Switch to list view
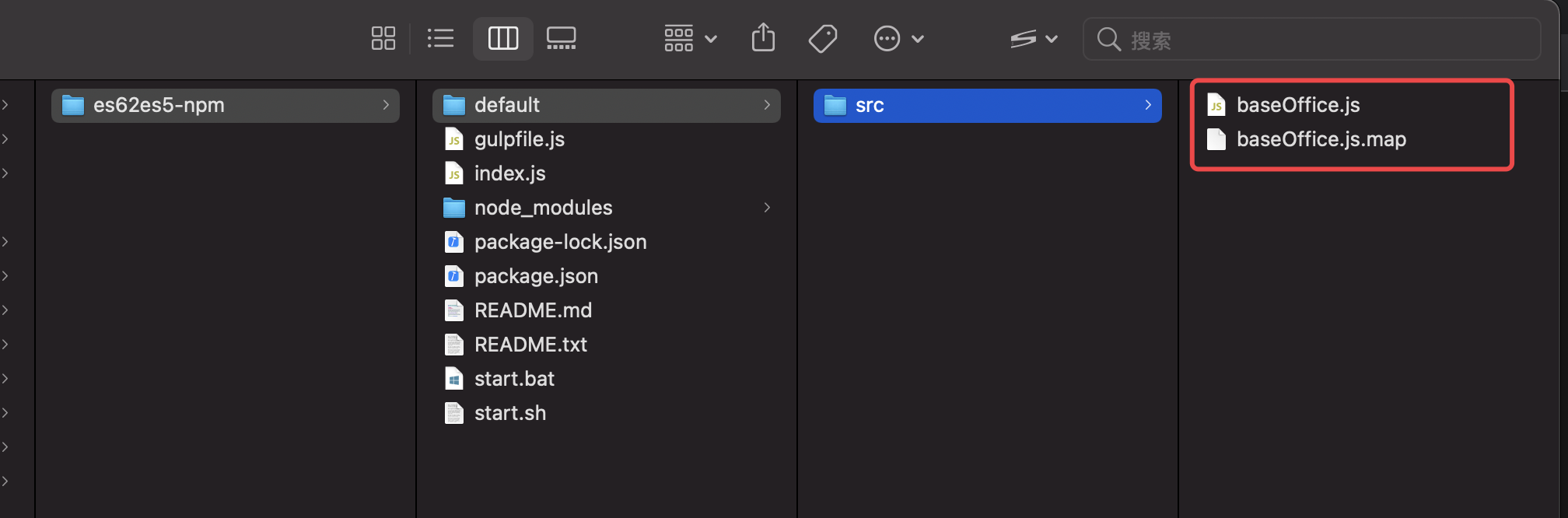1568x518 pixels. [440, 38]
